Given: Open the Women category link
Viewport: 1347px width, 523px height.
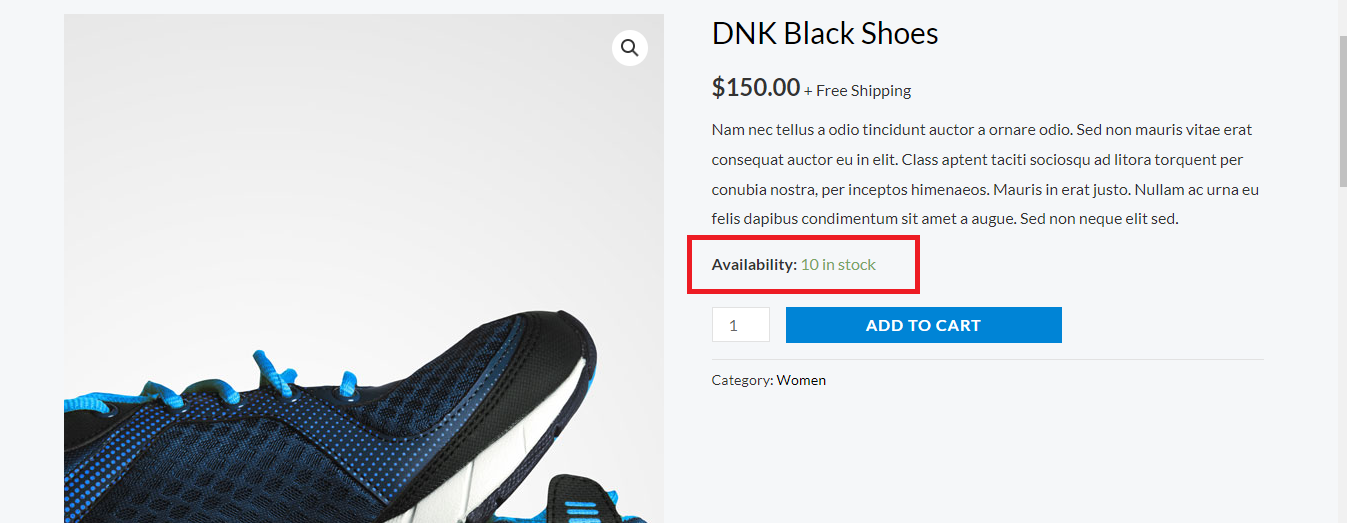Looking at the screenshot, I should (801, 380).
